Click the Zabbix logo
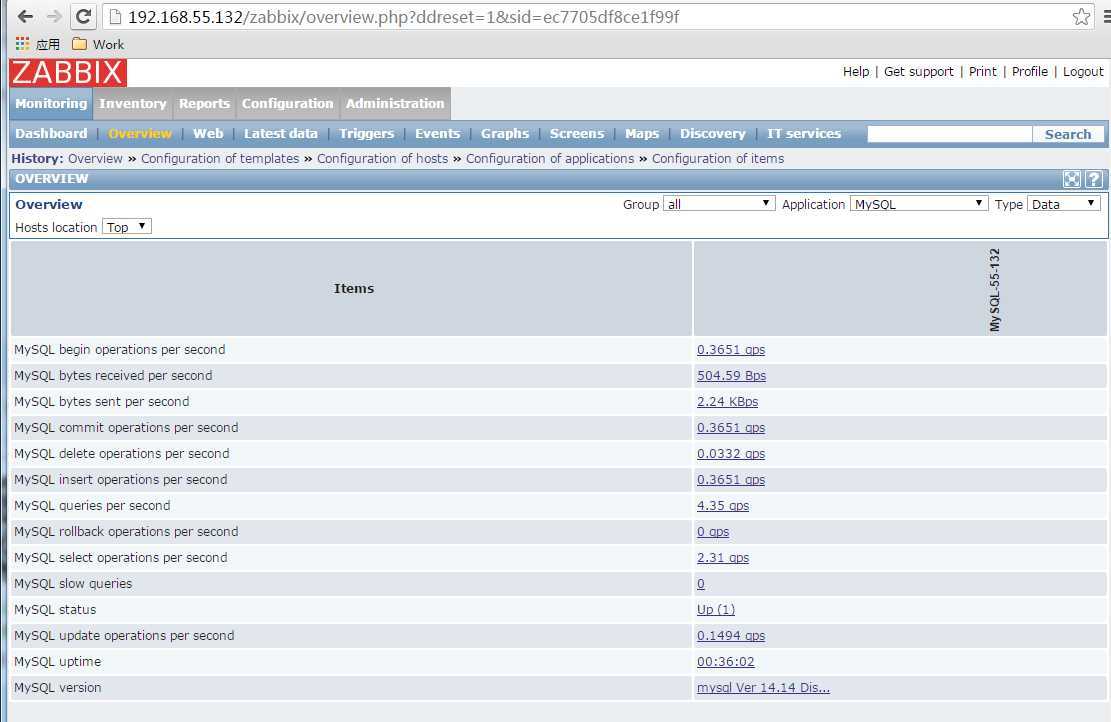Viewport: 1111px width, 722px height. click(x=68, y=73)
